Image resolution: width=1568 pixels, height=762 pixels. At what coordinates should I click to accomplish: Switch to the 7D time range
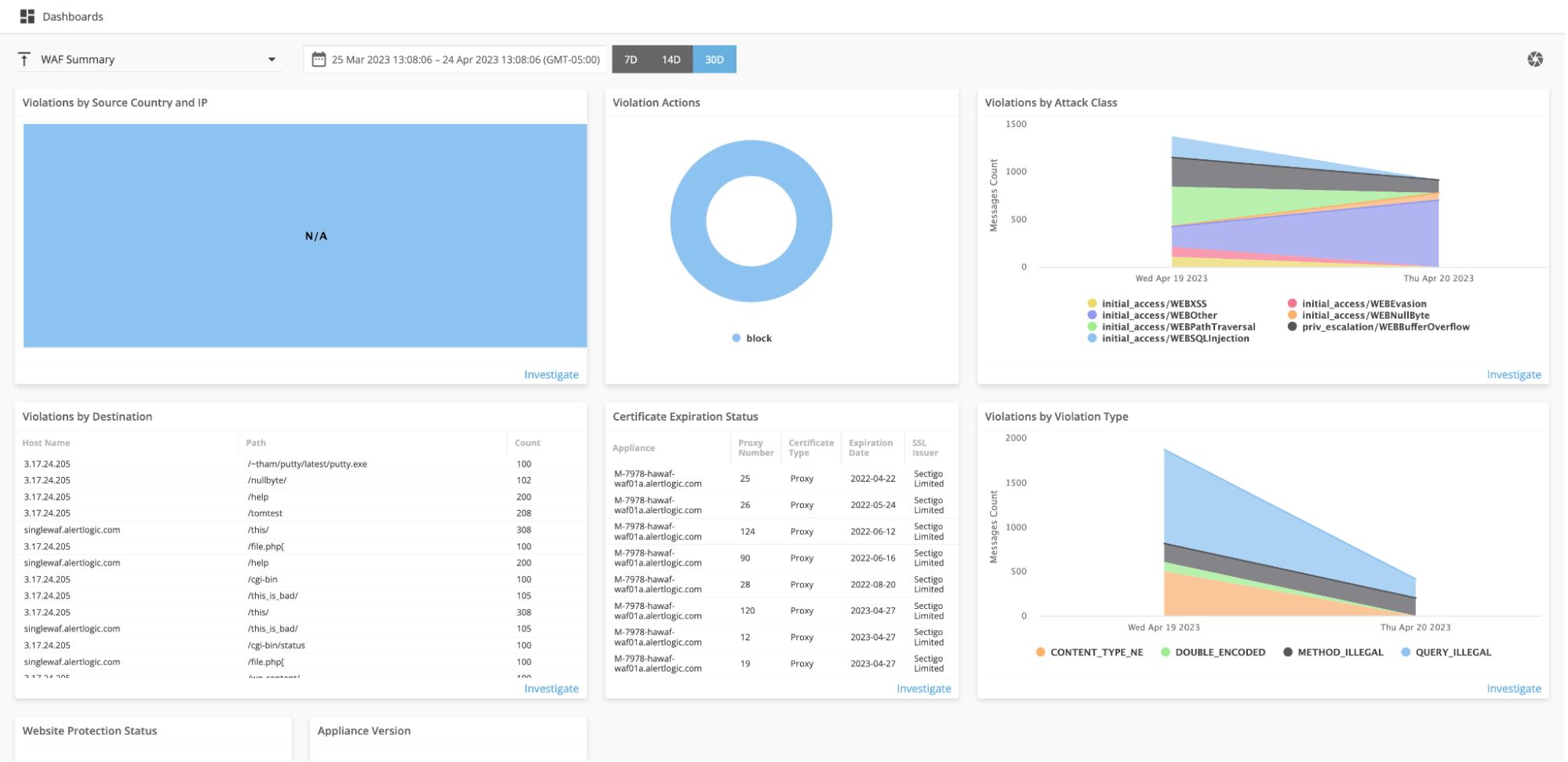[x=631, y=60]
